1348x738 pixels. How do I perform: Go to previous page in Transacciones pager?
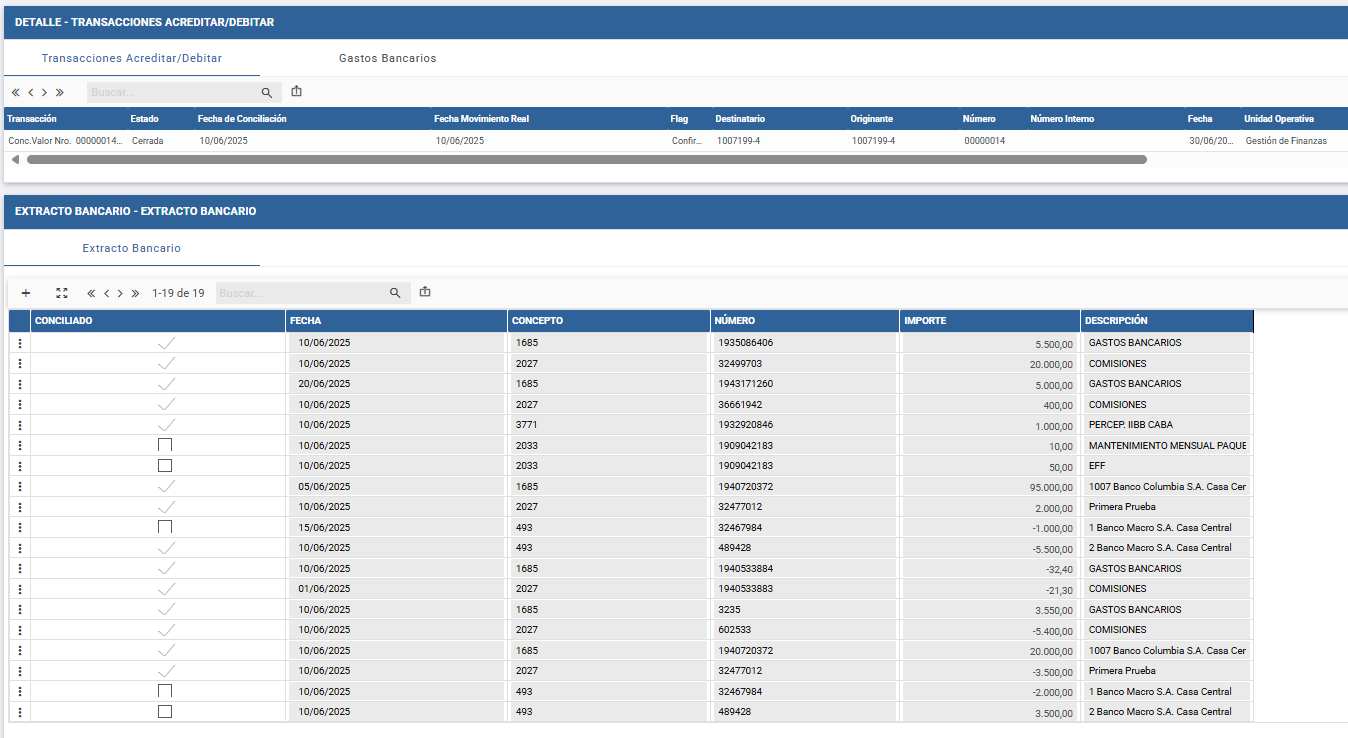(31, 92)
